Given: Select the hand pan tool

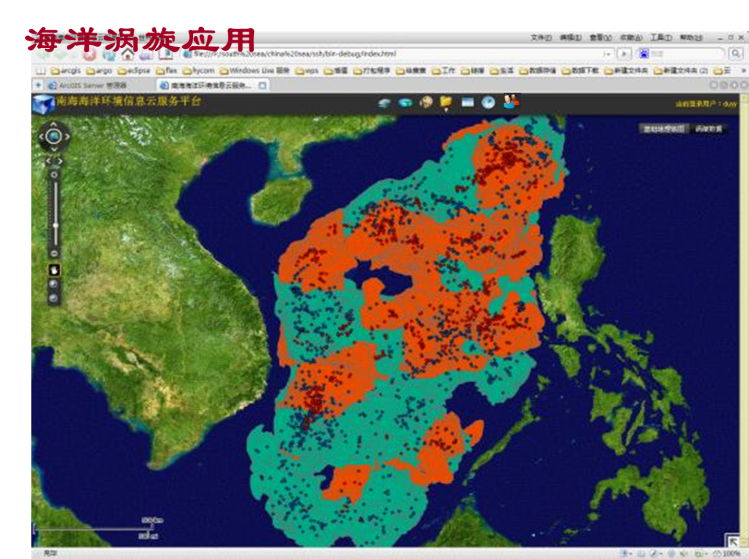Looking at the screenshot, I should (x=54, y=269).
